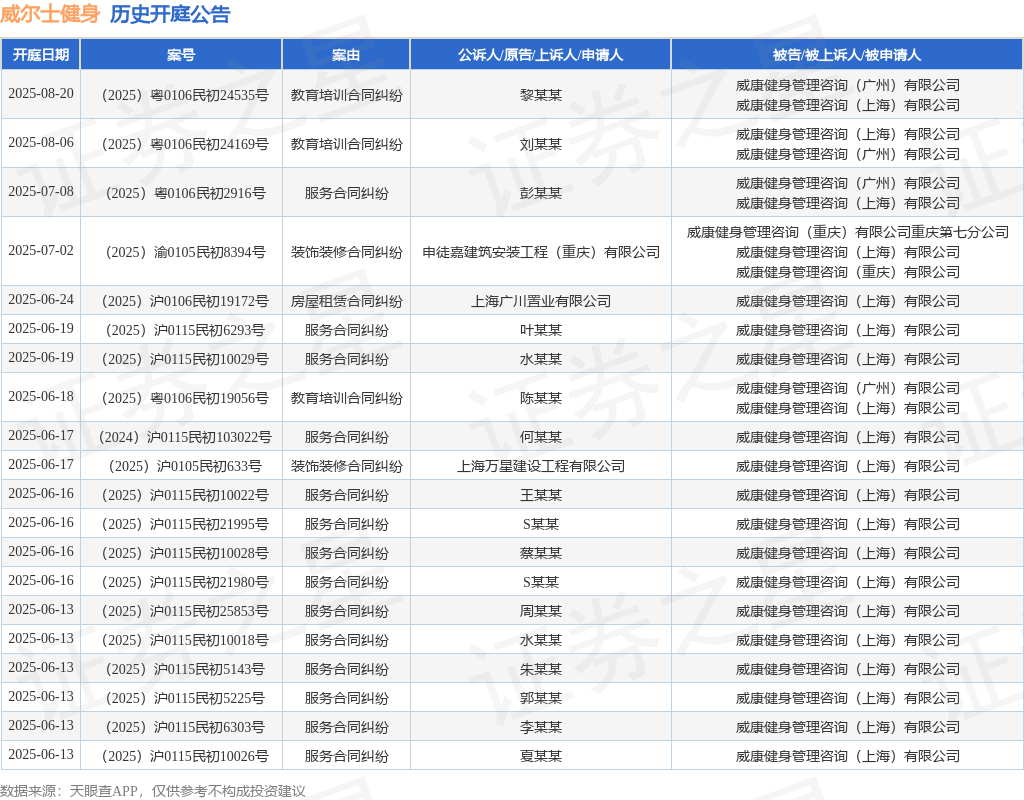Click plaintiff 何某某
The height and width of the screenshot is (800, 1024).
(541, 438)
